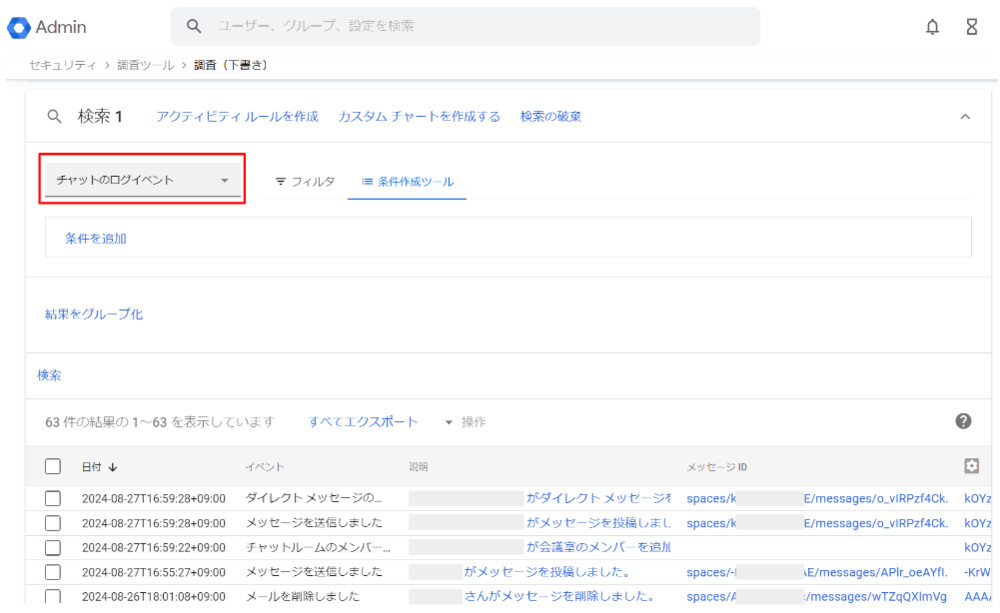Screen dimensions: 1000x613
Task: Select the 条件作成ツール tab
Action: tap(407, 182)
